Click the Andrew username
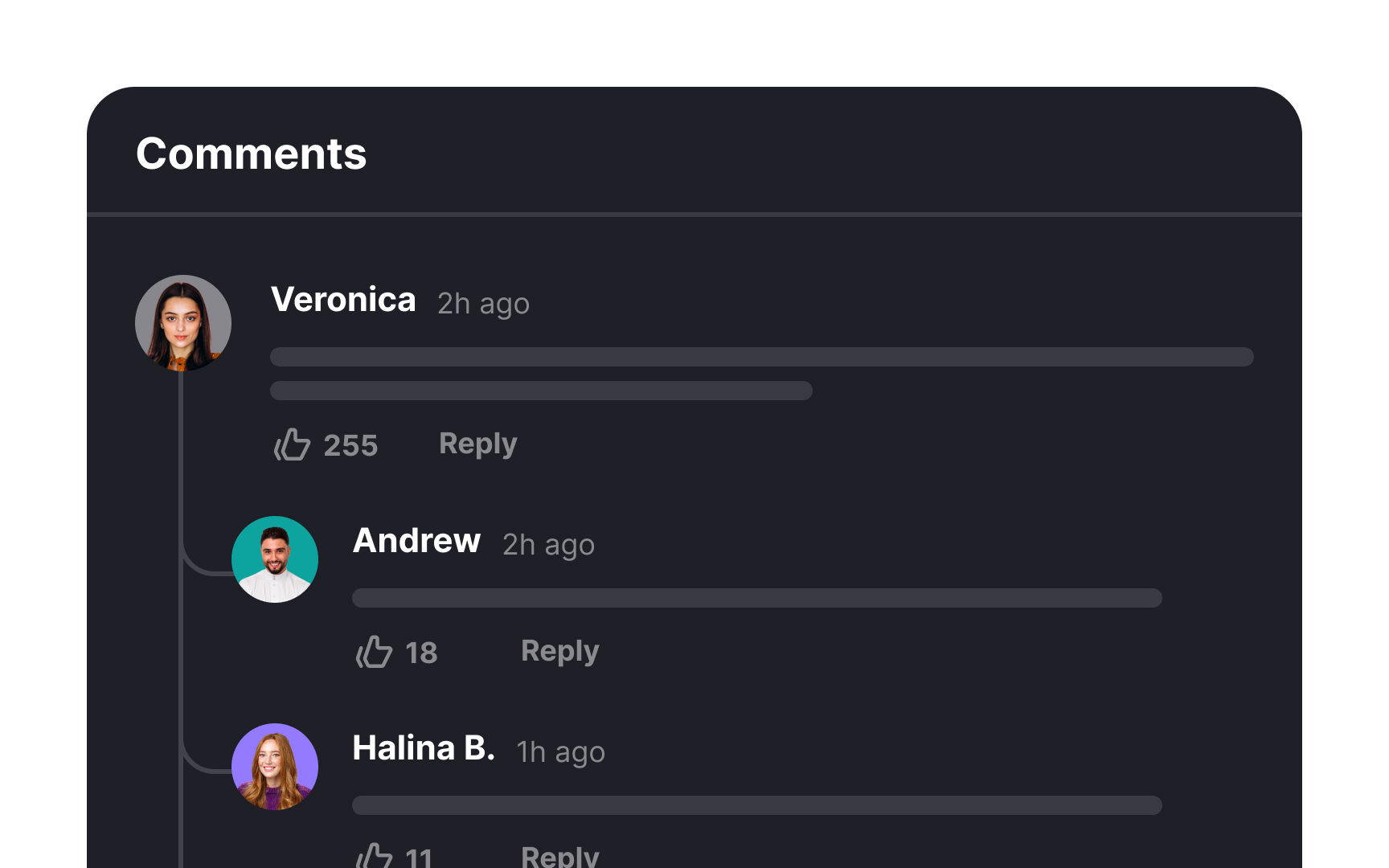This screenshot has width=1389, height=868. click(x=417, y=541)
